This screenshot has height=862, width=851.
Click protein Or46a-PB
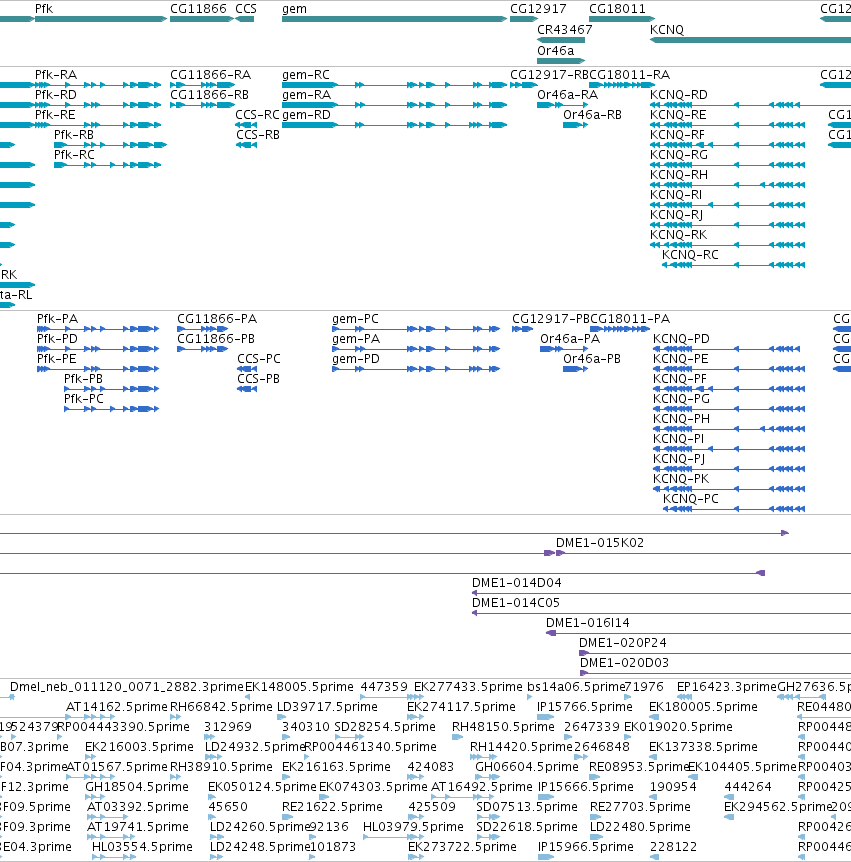click(x=575, y=369)
